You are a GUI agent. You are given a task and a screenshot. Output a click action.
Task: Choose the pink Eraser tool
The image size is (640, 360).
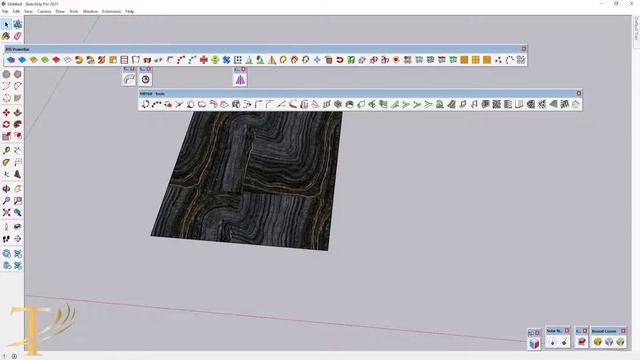(x=18, y=36)
